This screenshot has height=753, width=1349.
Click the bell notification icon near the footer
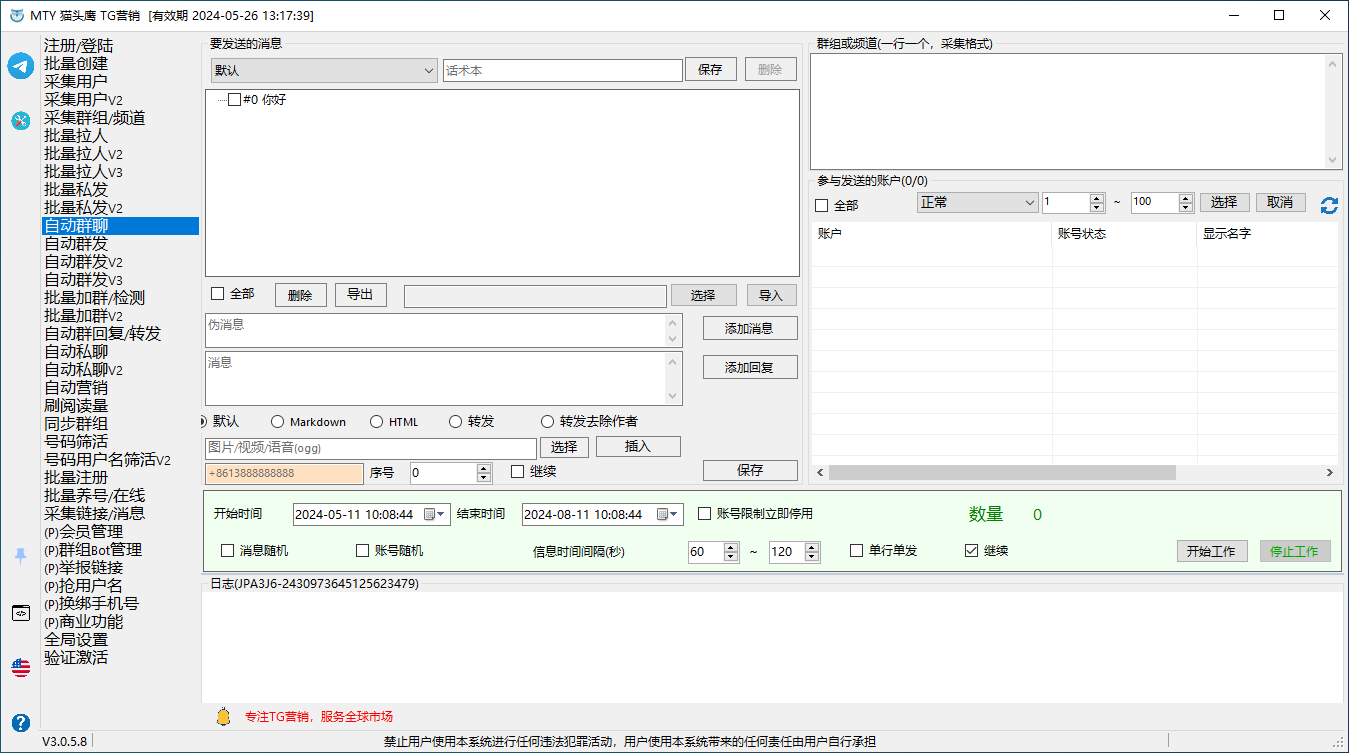point(223,716)
